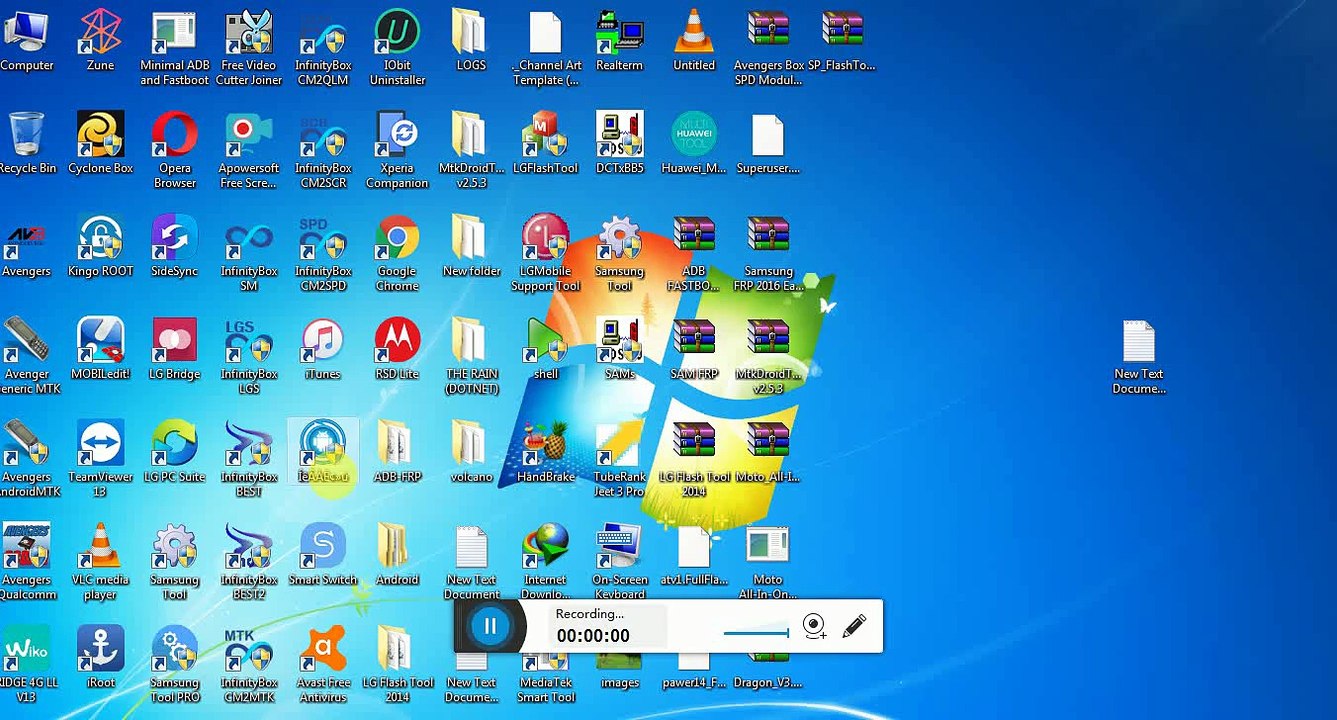Select InfinityBox LGS shortcut
This screenshot has height=720, width=1337.
pyautogui.click(x=249, y=356)
